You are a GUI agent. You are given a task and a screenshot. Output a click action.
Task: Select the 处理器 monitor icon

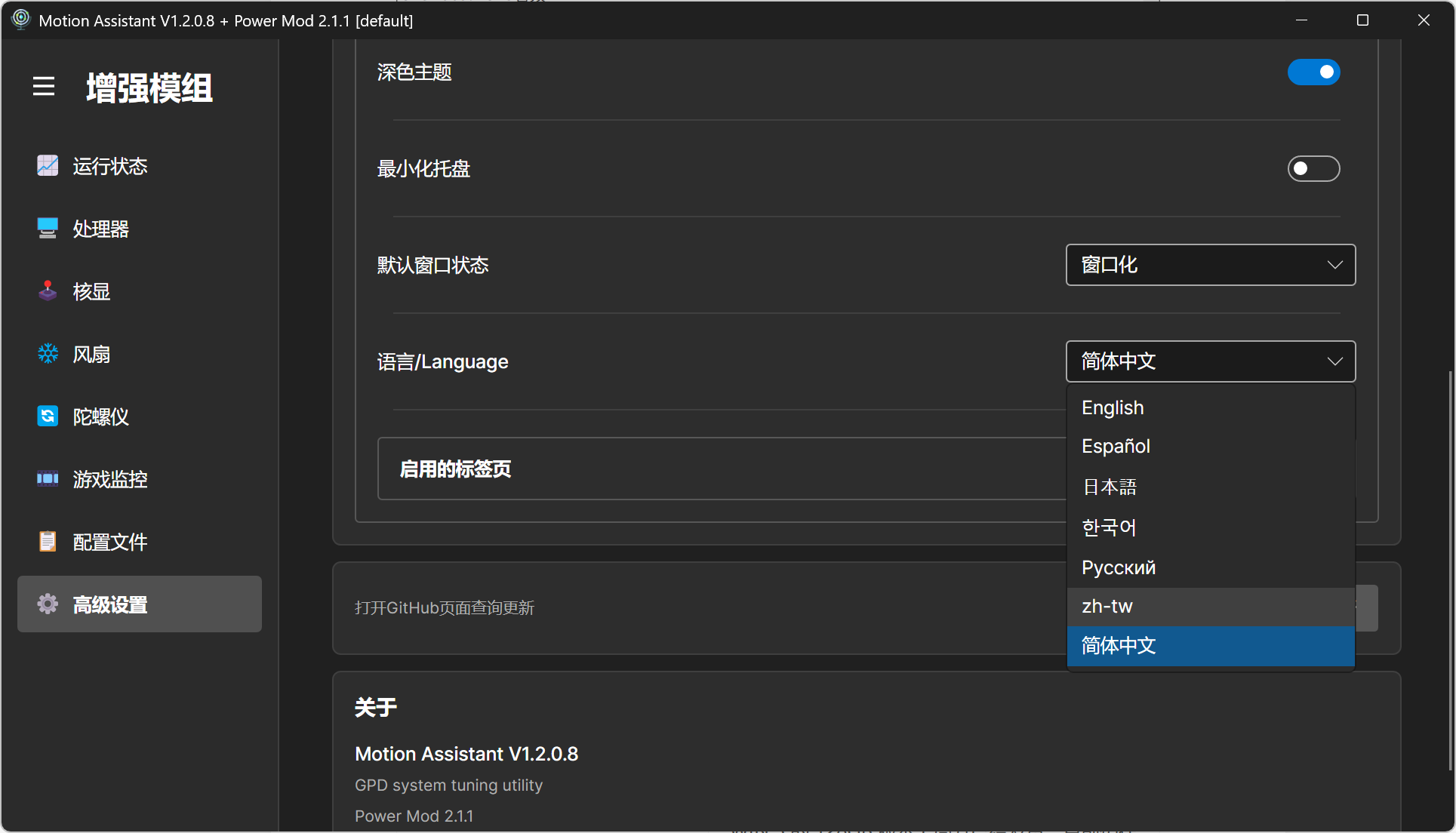pyautogui.click(x=48, y=229)
